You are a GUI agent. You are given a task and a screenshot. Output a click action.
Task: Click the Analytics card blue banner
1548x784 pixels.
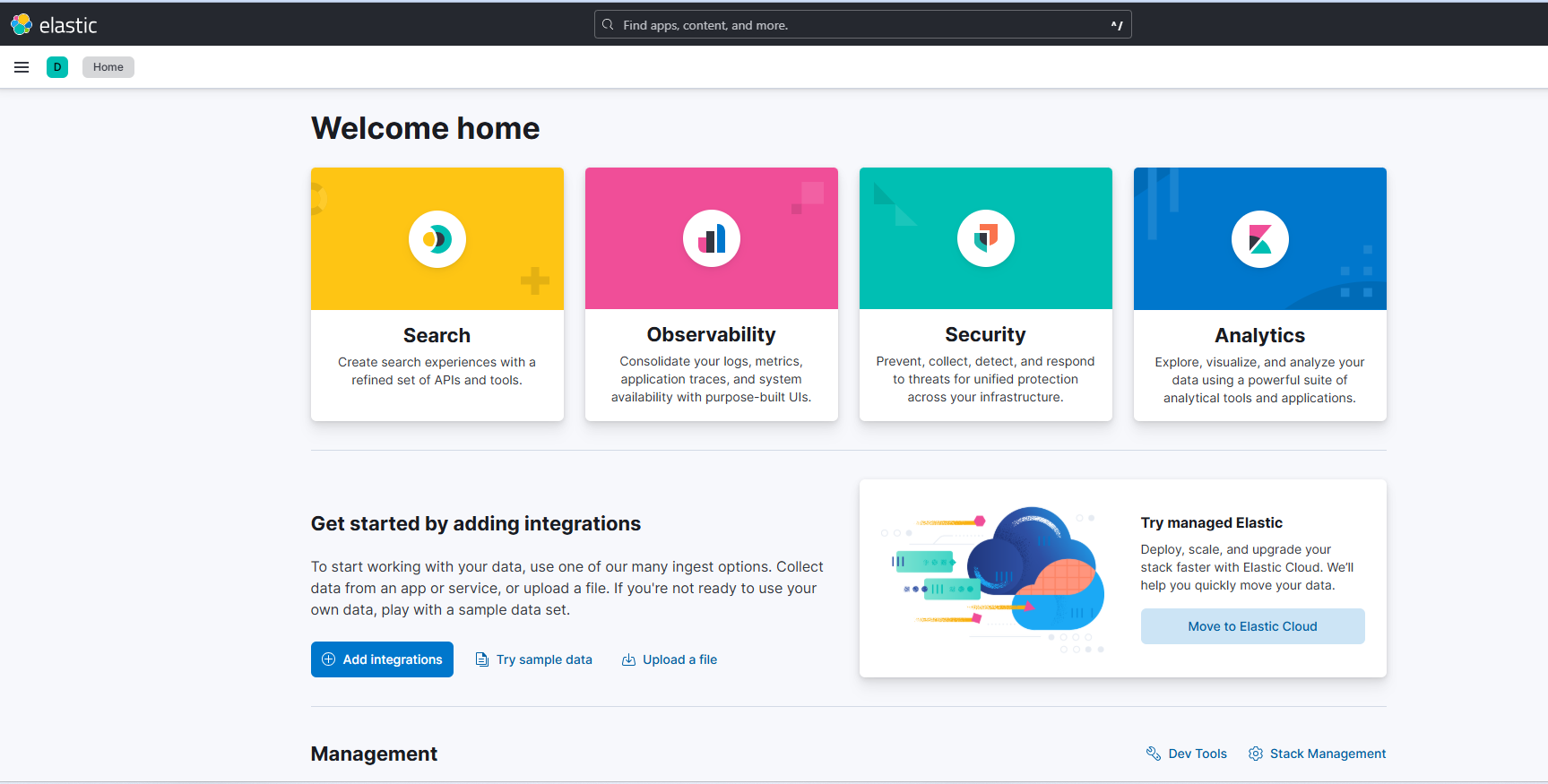(1260, 238)
